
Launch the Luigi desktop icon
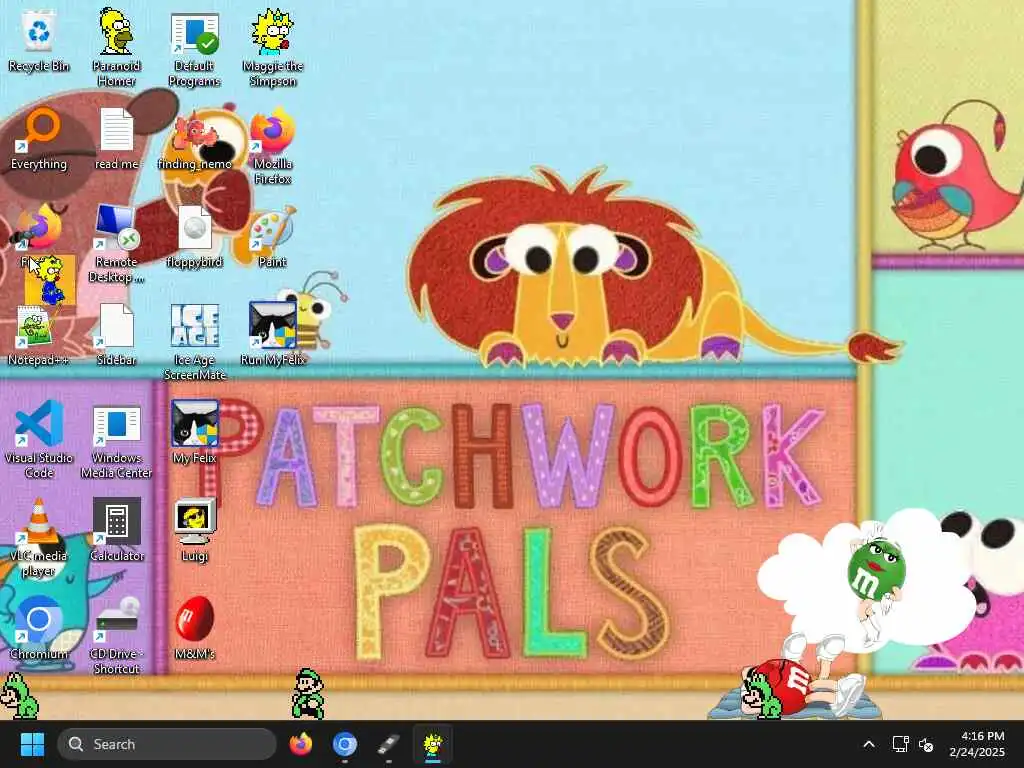coord(195,530)
